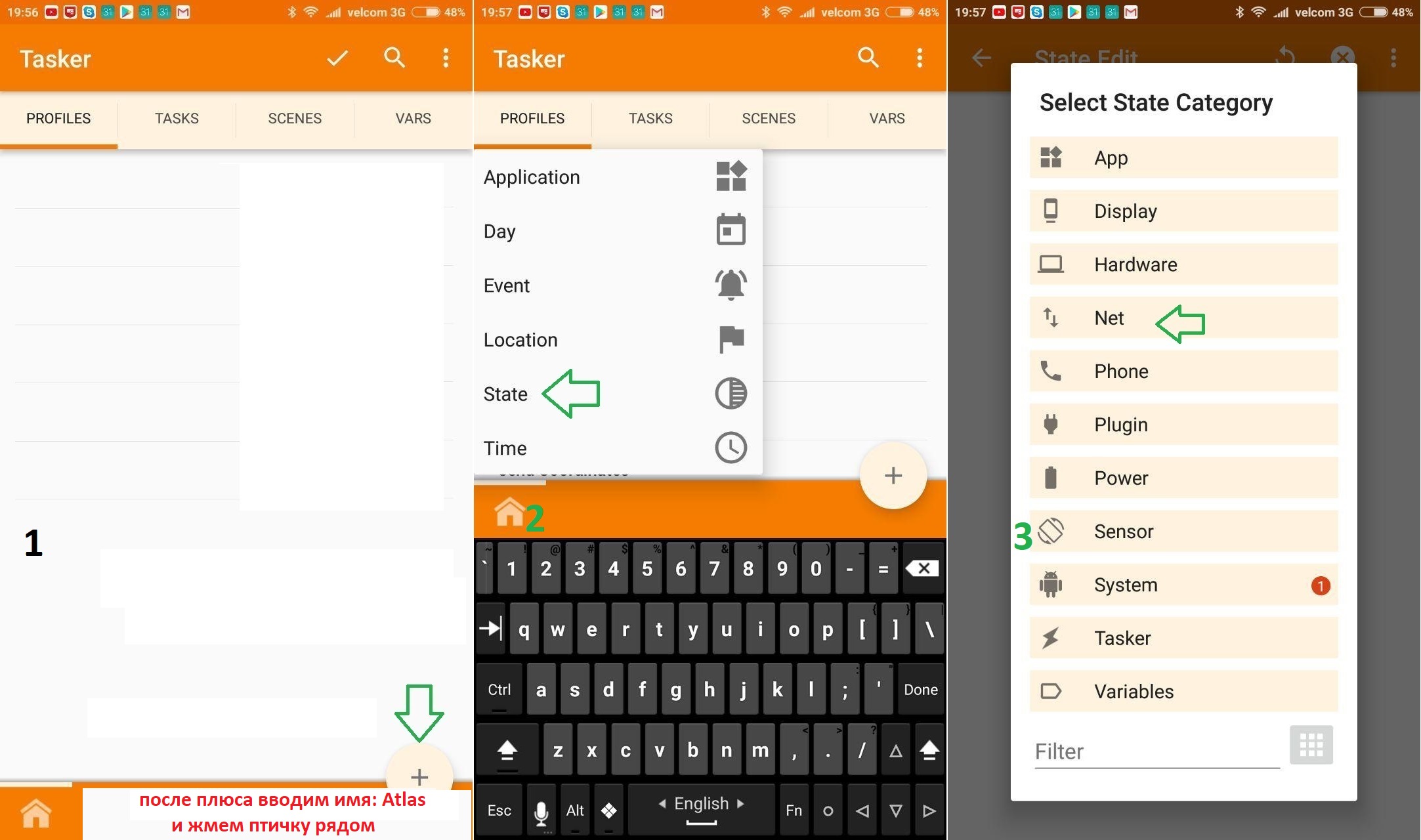Tap the plus button above the keyboard

893,476
